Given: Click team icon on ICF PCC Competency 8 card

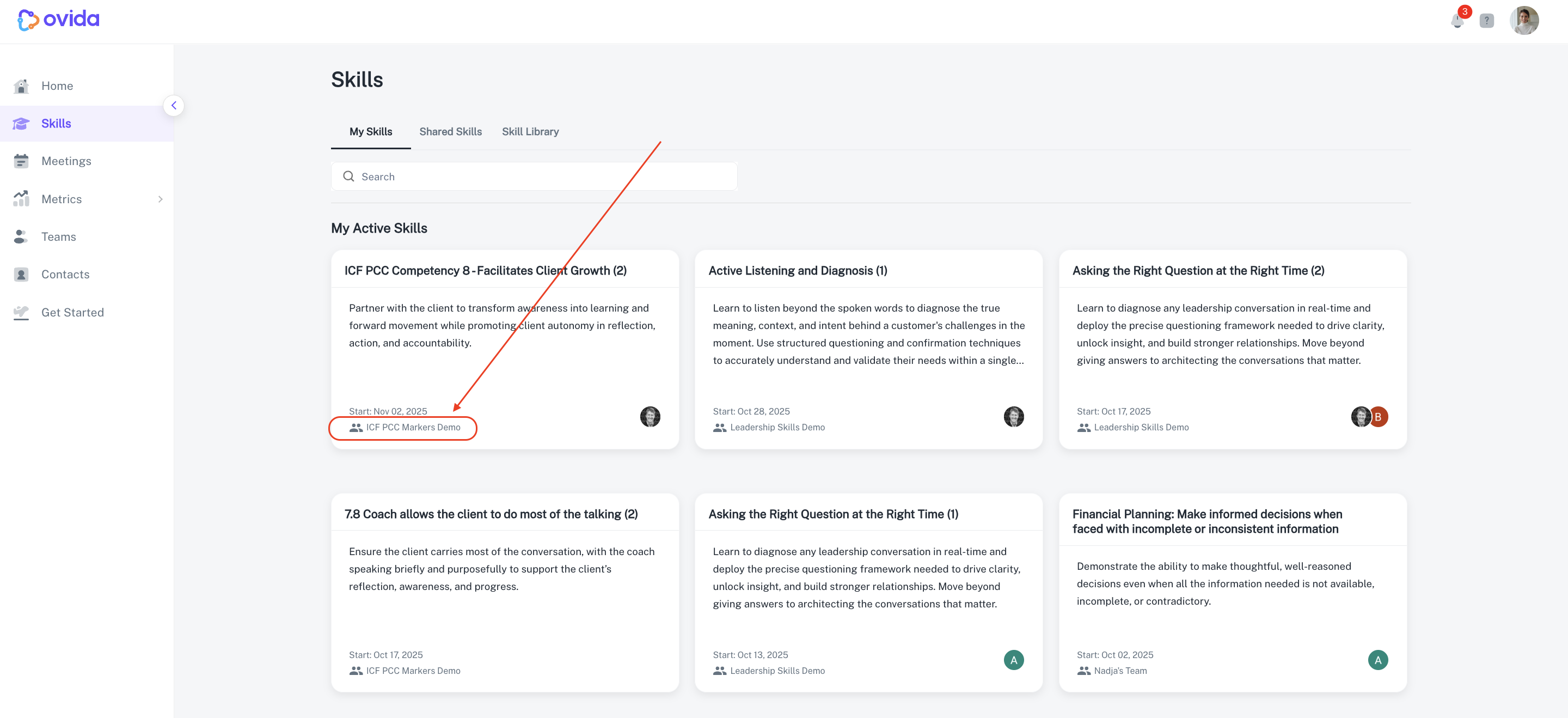Looking at the screenshot, I should [x=356, y=428].
